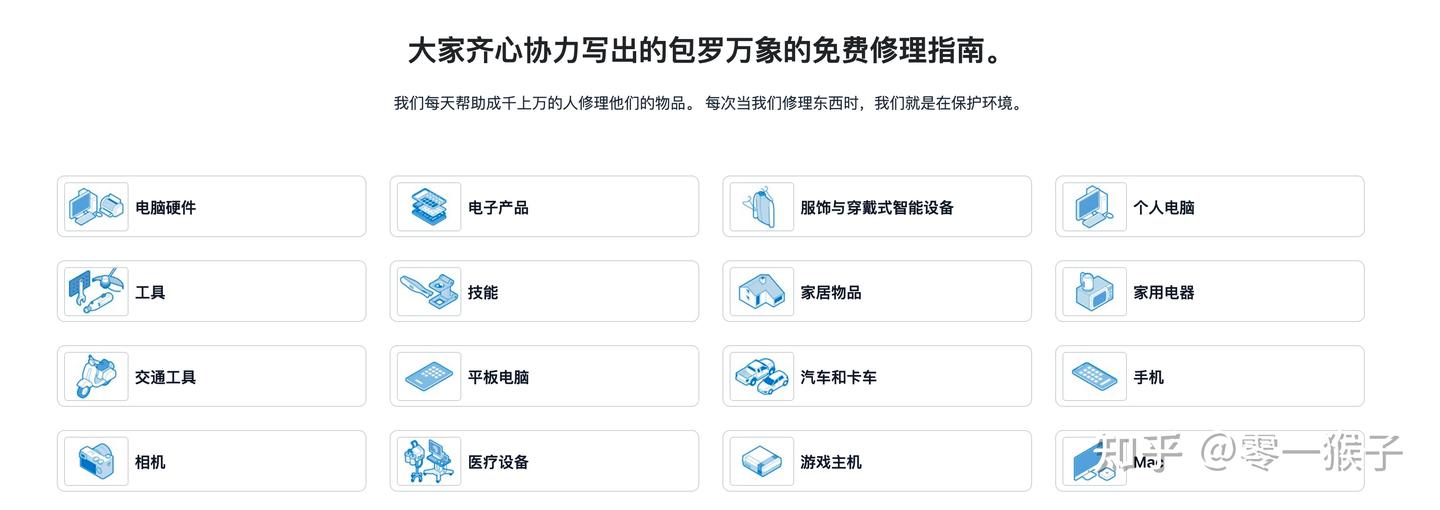Click the 汽车和卡车 cars icon
The width and height of the screenshot is (1440, 510).
point(762,377)
